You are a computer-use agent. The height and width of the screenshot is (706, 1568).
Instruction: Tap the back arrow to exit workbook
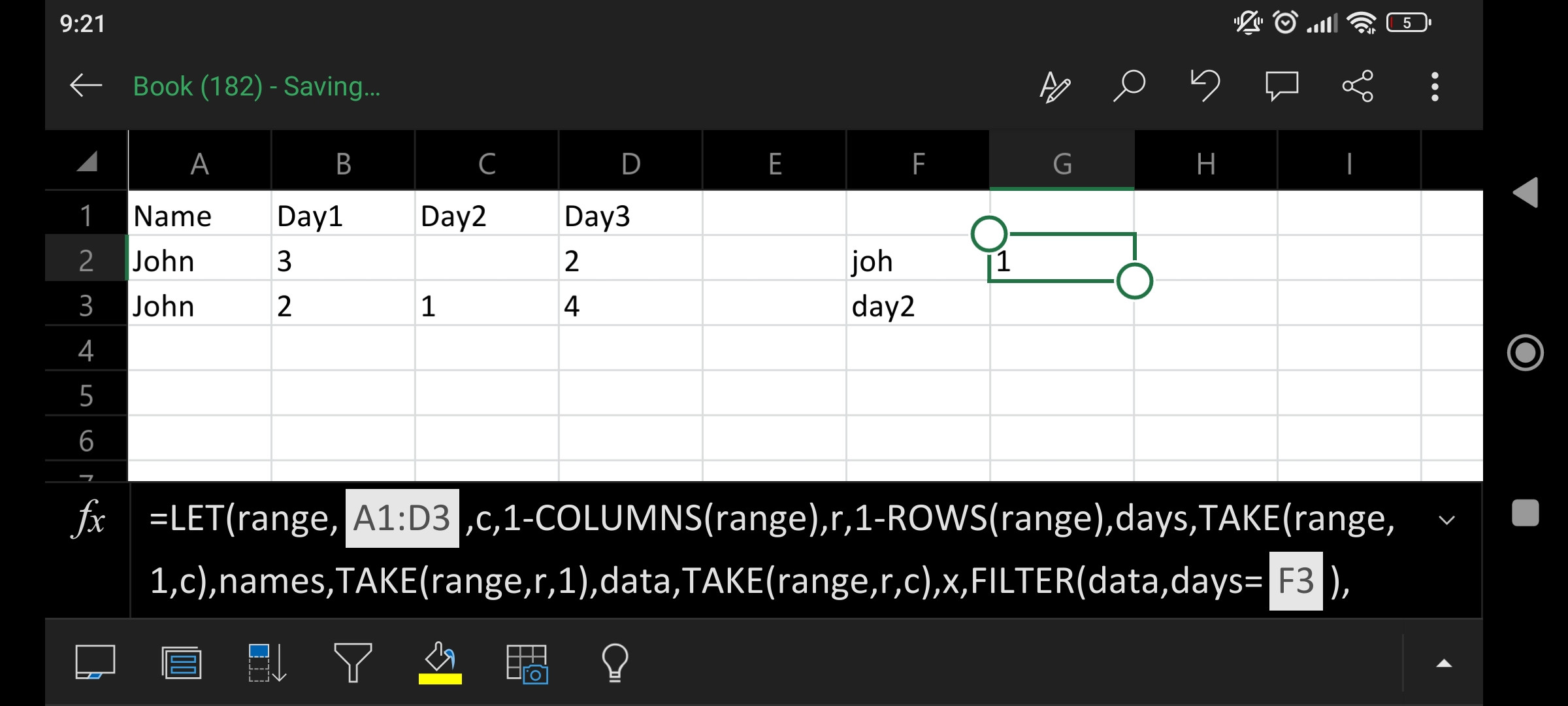click(x=86, y=86)
